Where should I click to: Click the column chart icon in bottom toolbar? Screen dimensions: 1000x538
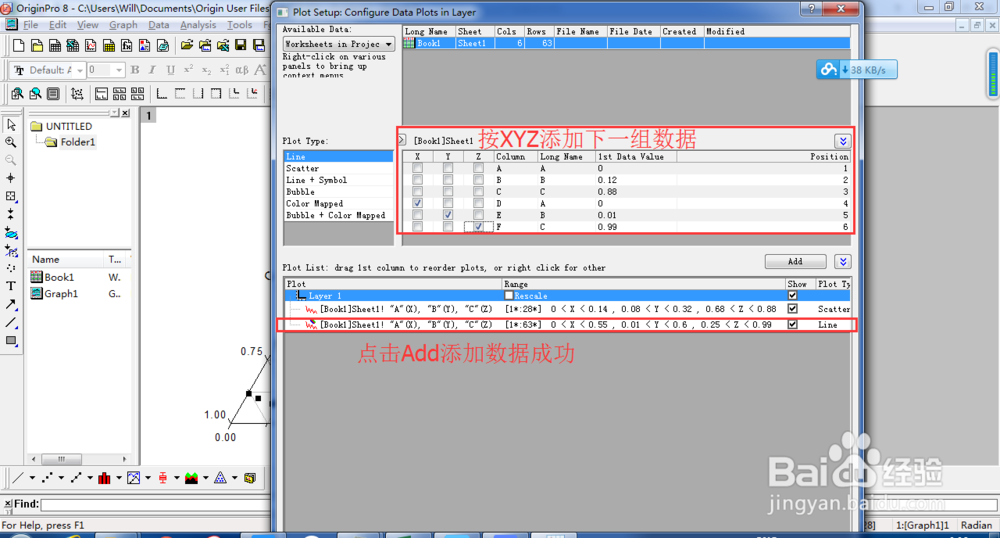(104, 477)
